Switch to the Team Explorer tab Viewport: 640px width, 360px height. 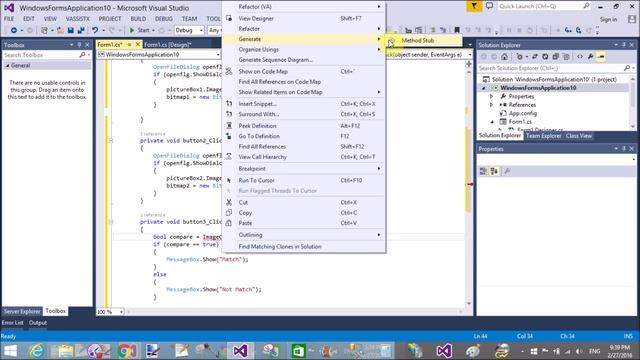tap(543, 136)
